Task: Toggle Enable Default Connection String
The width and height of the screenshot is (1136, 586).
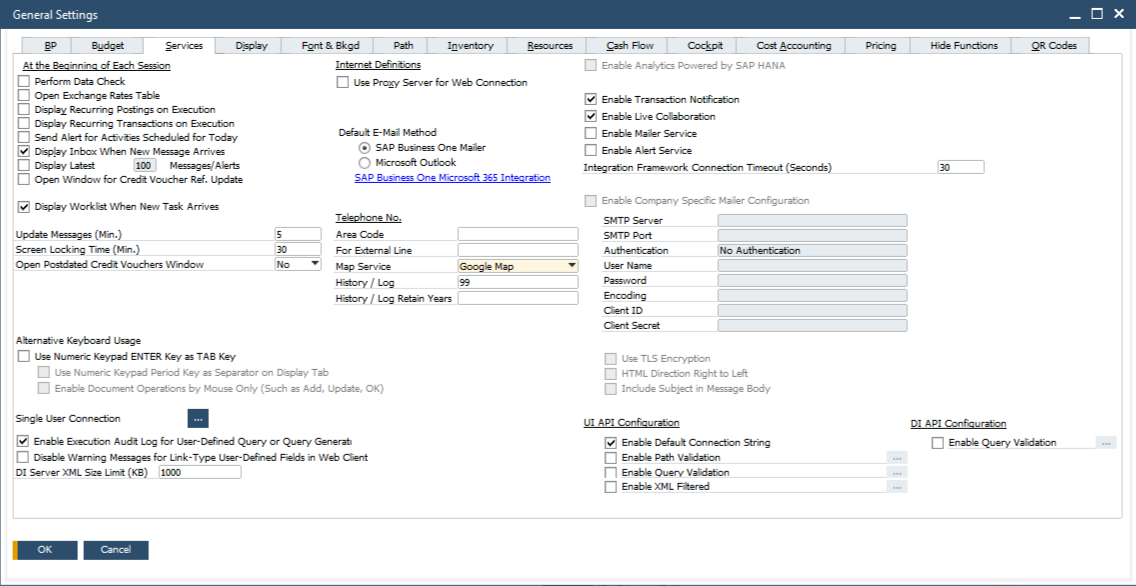Action: tap(611, 443)
